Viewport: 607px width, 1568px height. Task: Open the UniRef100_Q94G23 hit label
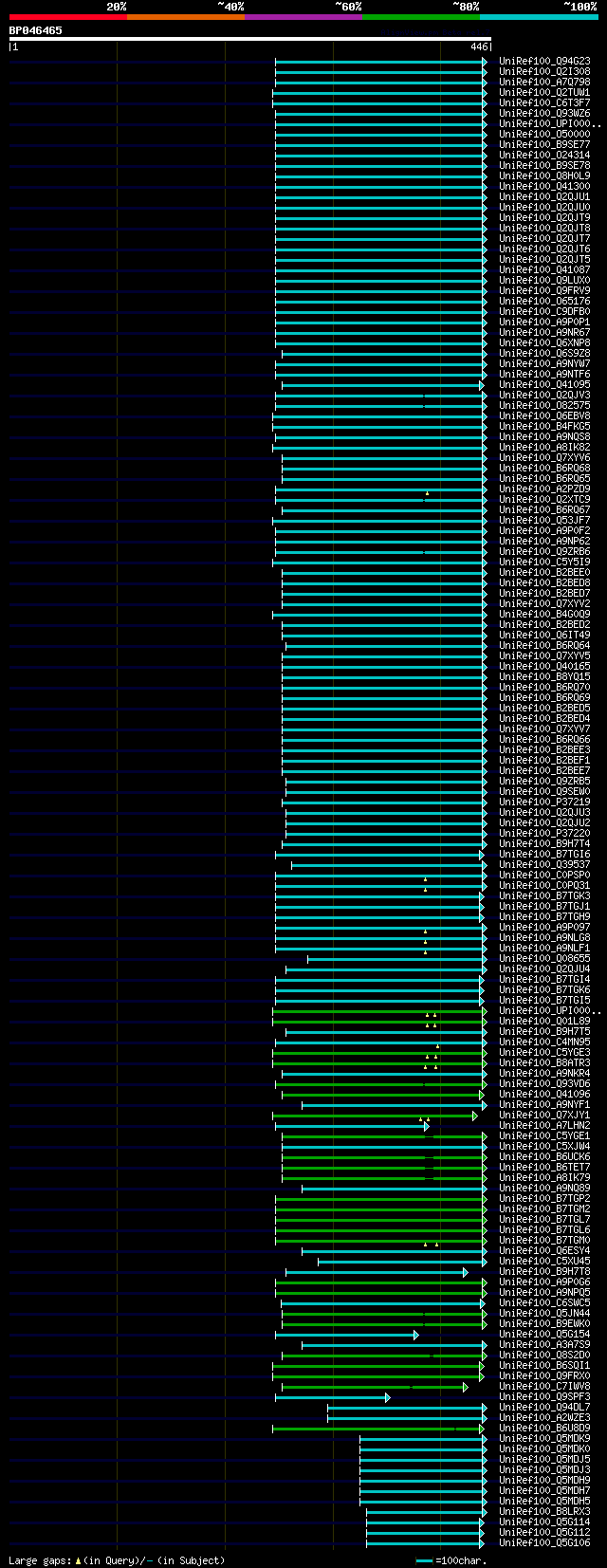(544, 61)
